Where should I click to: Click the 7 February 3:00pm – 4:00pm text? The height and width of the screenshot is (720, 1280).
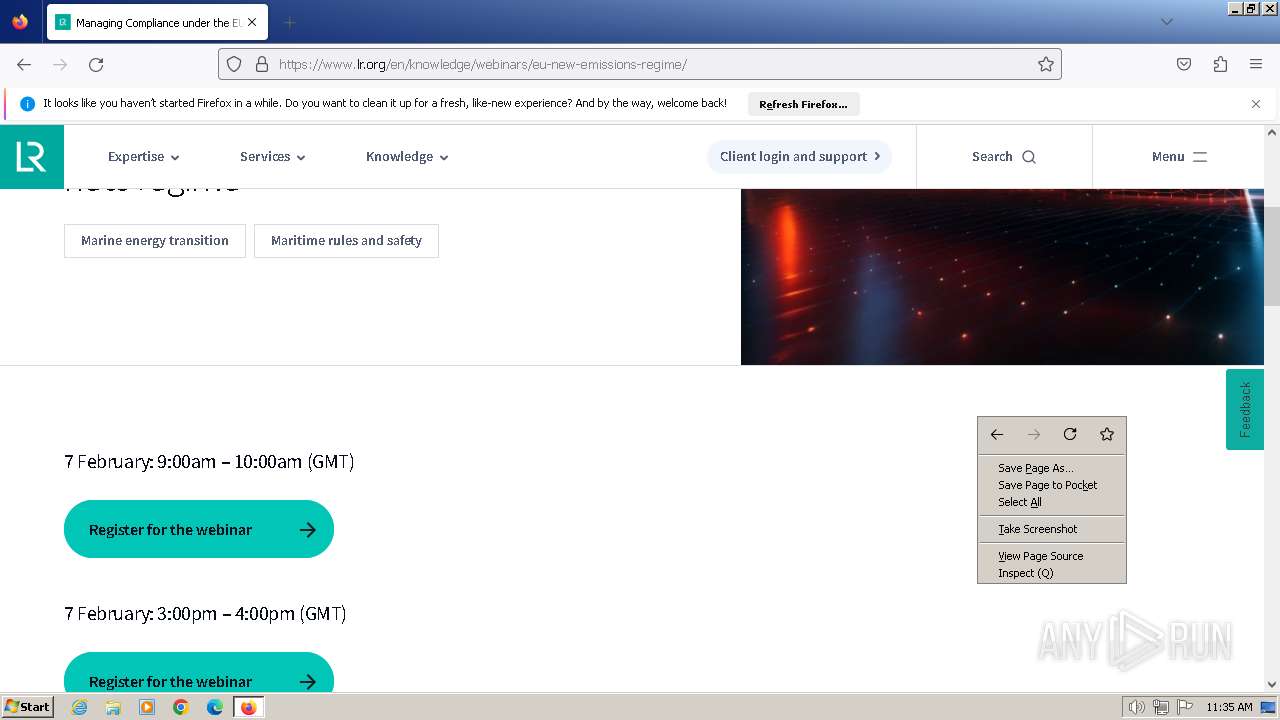click(205, 613)
